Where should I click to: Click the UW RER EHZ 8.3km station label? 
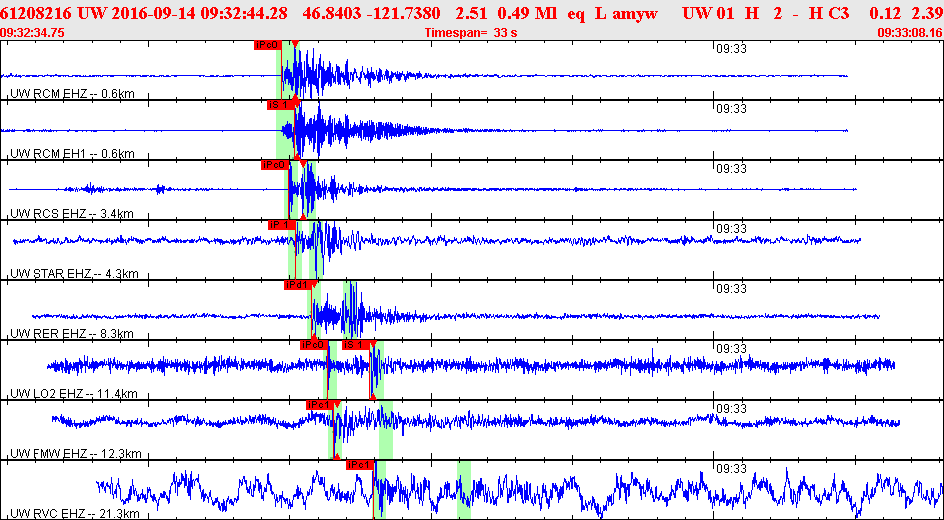[x=72, y=334]
